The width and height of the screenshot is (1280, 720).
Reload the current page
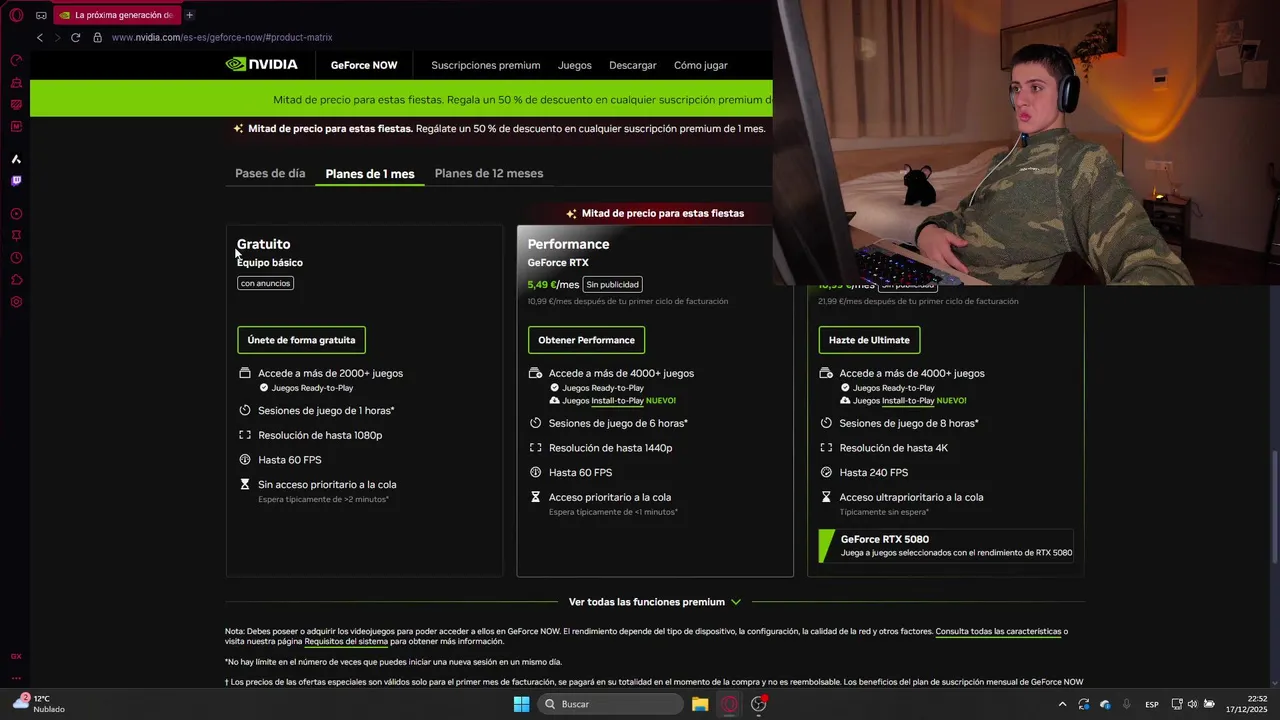click(x=75, y=37)
